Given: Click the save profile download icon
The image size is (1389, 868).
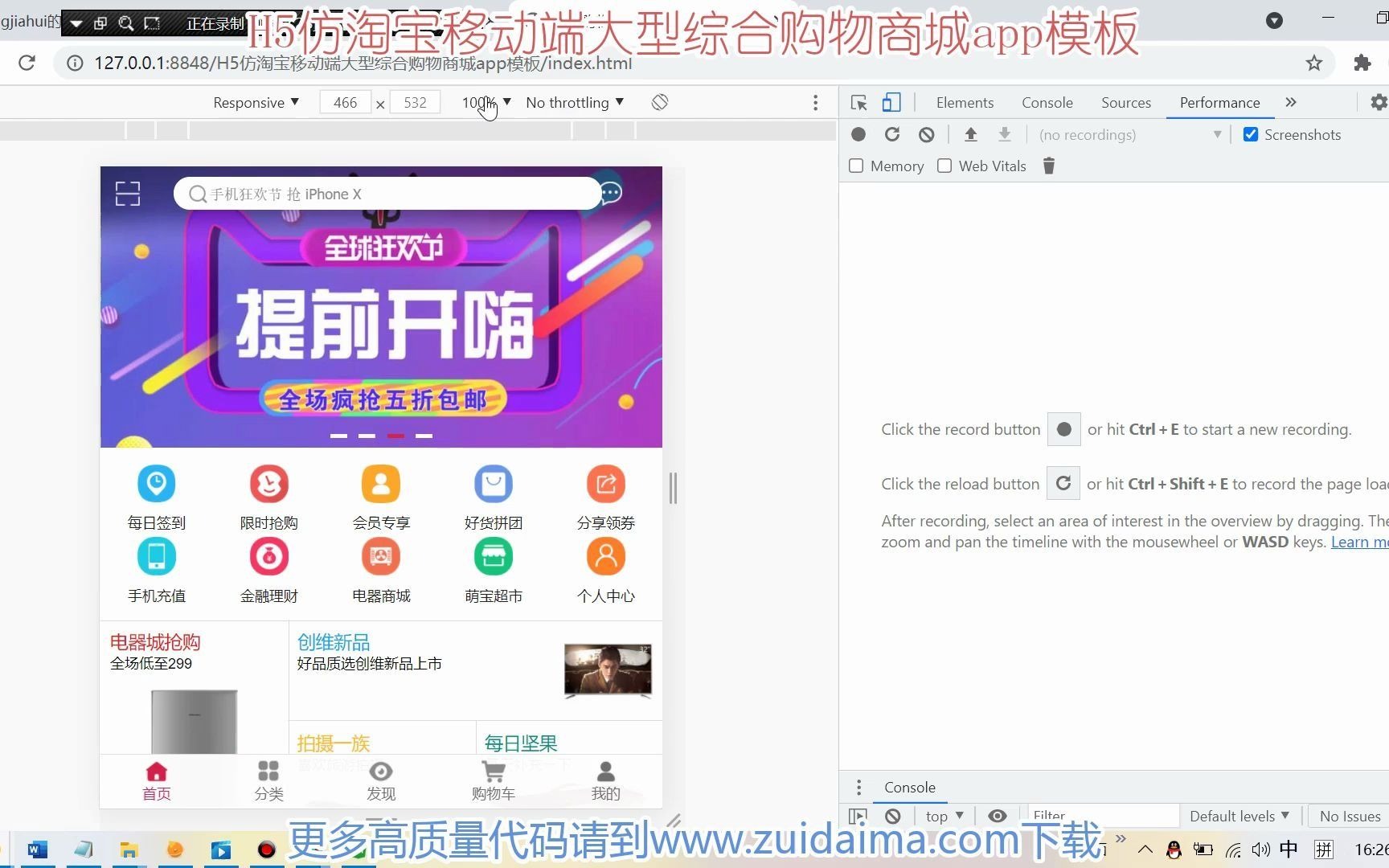Looking at the screenshot, I should coord(1005,134).
